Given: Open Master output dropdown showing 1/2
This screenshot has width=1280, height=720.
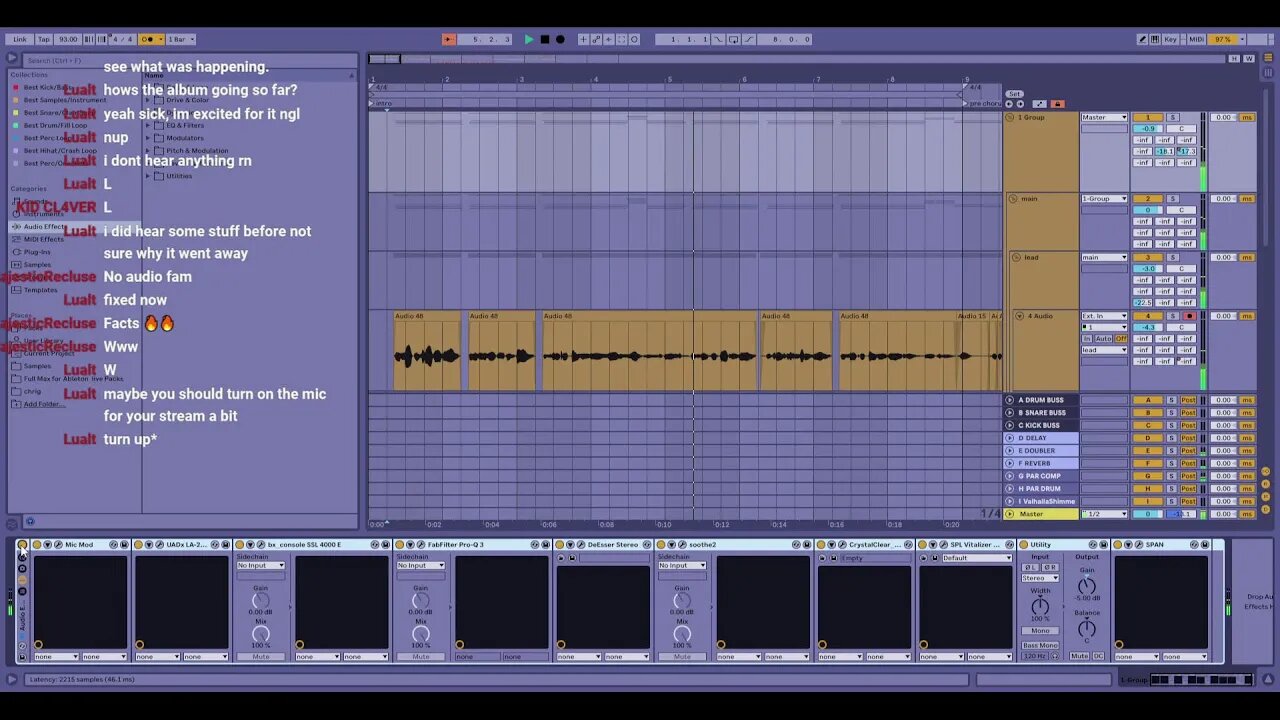Looking at the screenshot, I should (x=1104, y=514).
